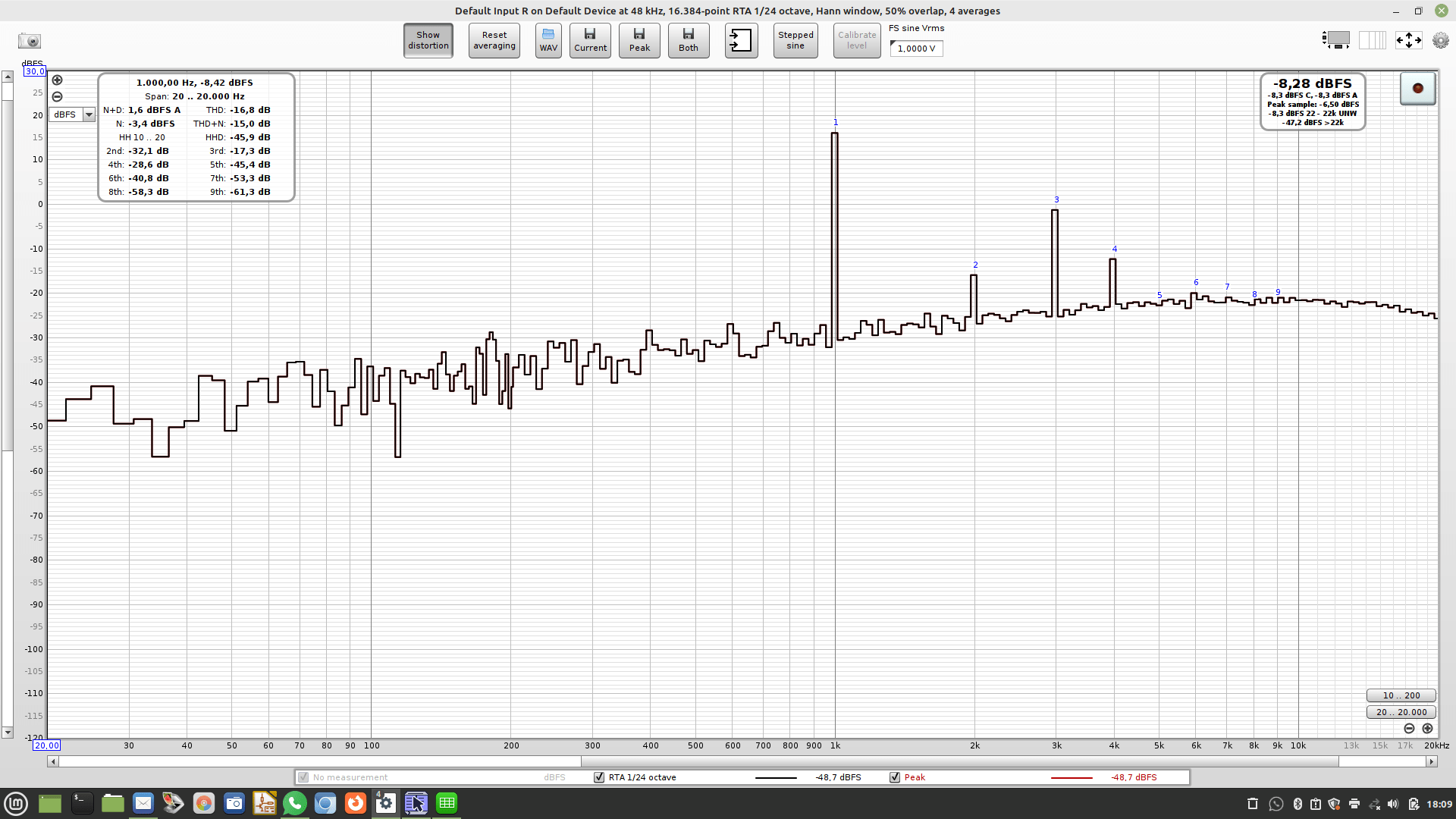Open RTA settings with the gear icon
Image resolution: width=1456 pixels, height=819 pixels.
(1441, 40)
